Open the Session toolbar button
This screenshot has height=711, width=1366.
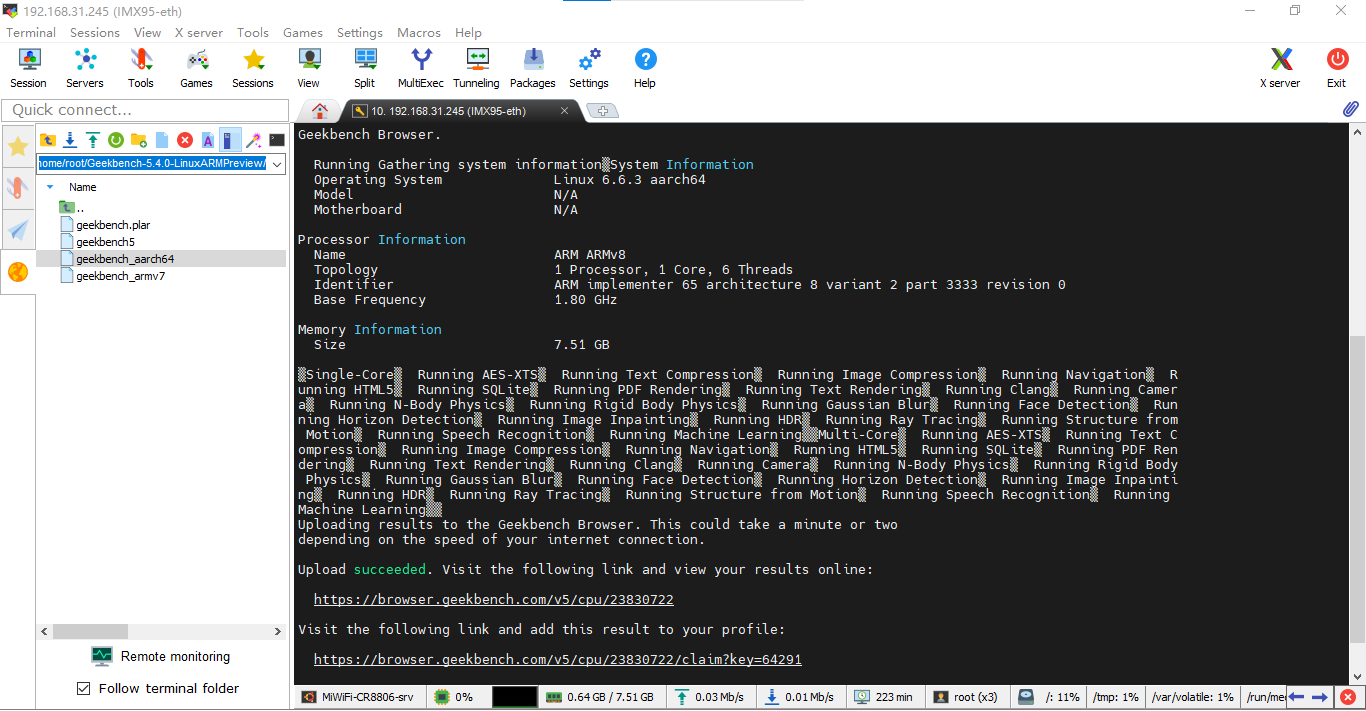tap(28, 68)
